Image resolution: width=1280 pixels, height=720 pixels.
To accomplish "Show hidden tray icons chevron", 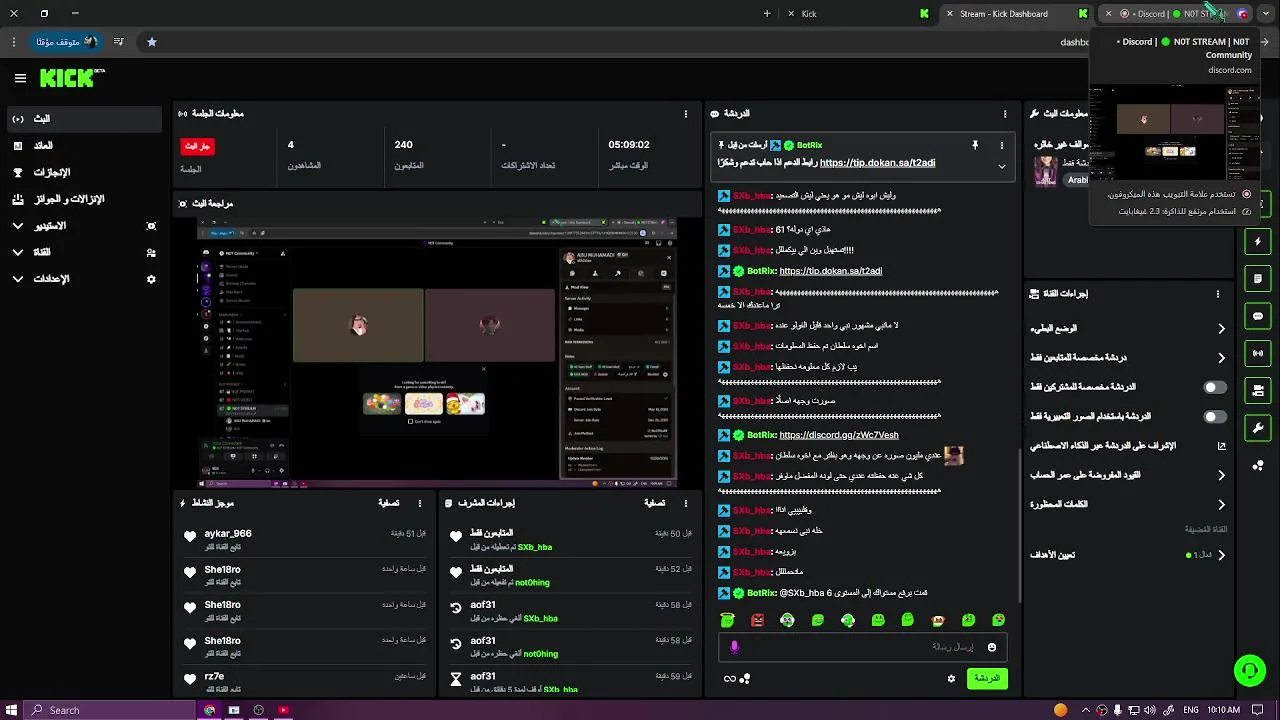I will point(1086,710).
